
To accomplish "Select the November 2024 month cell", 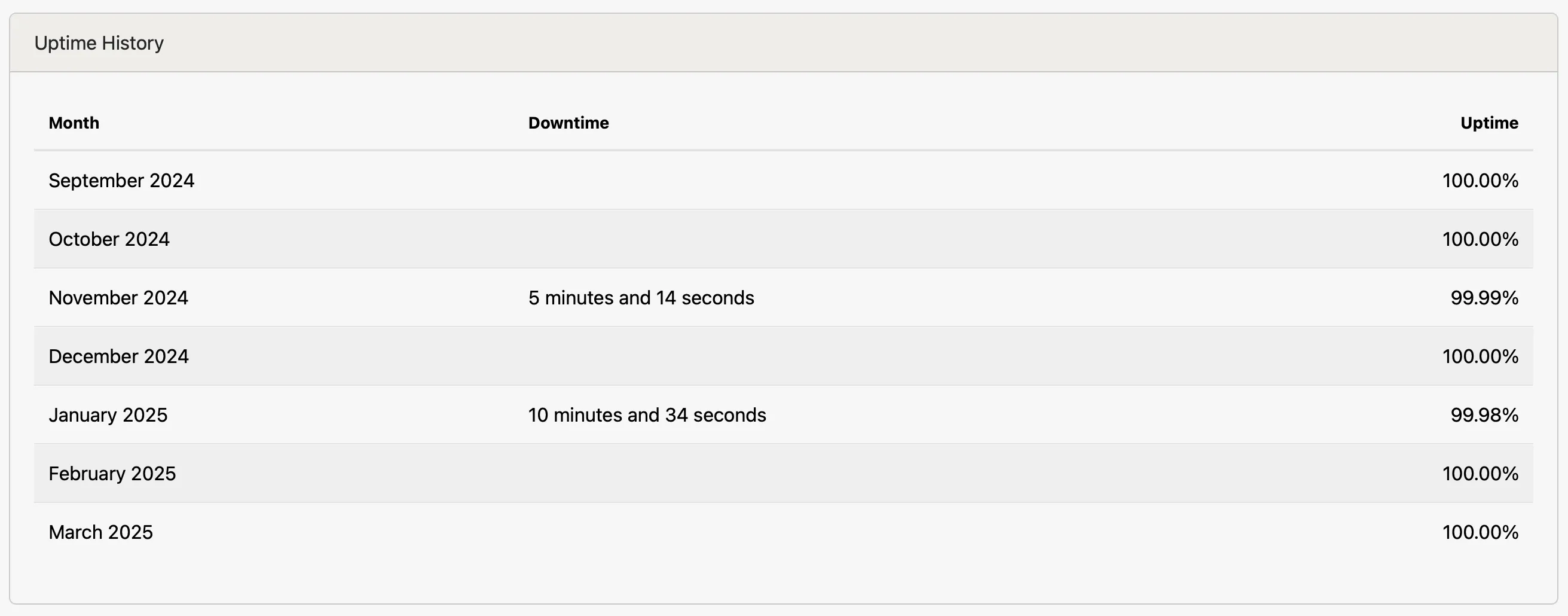I will coord(118,298).
